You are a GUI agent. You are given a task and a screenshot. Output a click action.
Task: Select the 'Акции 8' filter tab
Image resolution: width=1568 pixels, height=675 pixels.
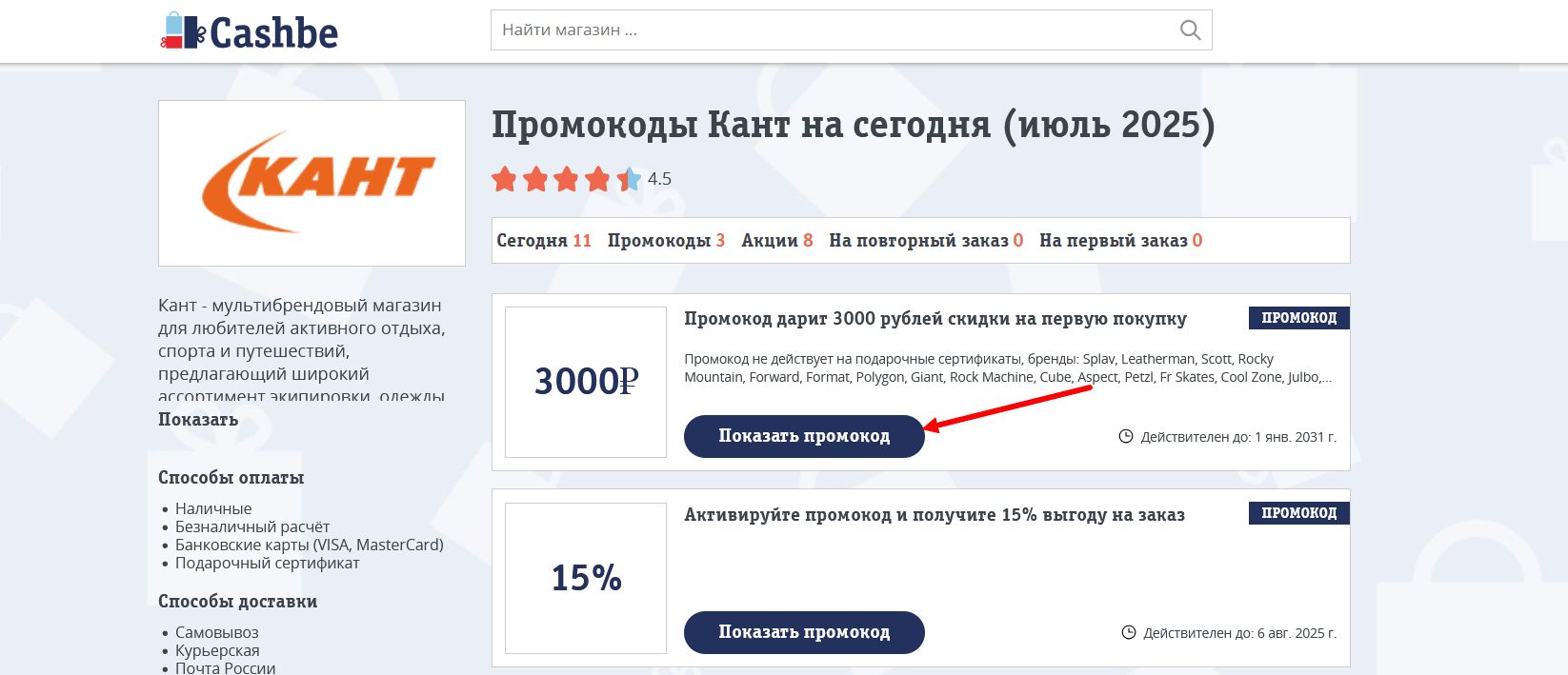tap(777, 240)
